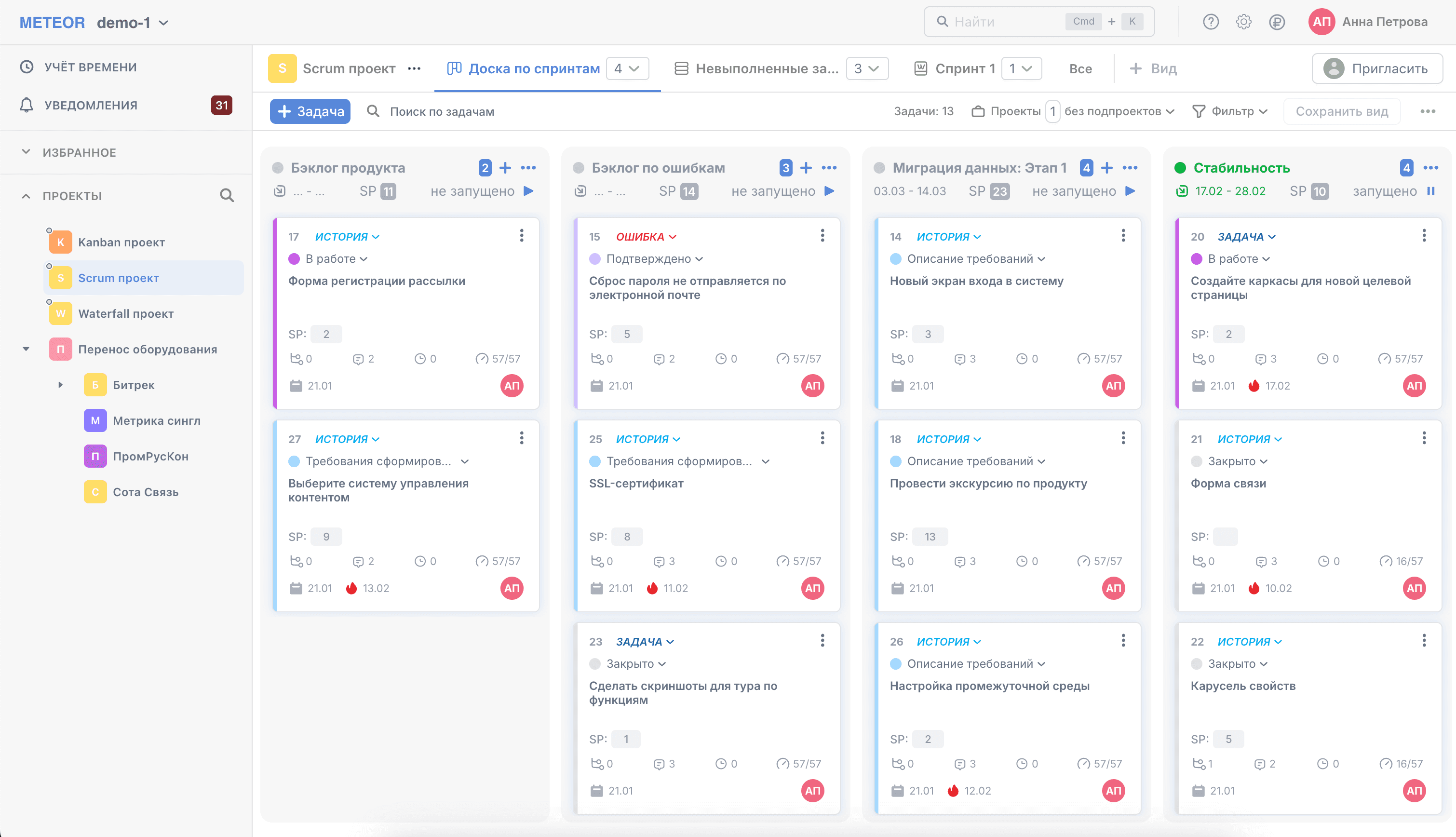Search projects with magnifier icon

[x=227, y=195]
